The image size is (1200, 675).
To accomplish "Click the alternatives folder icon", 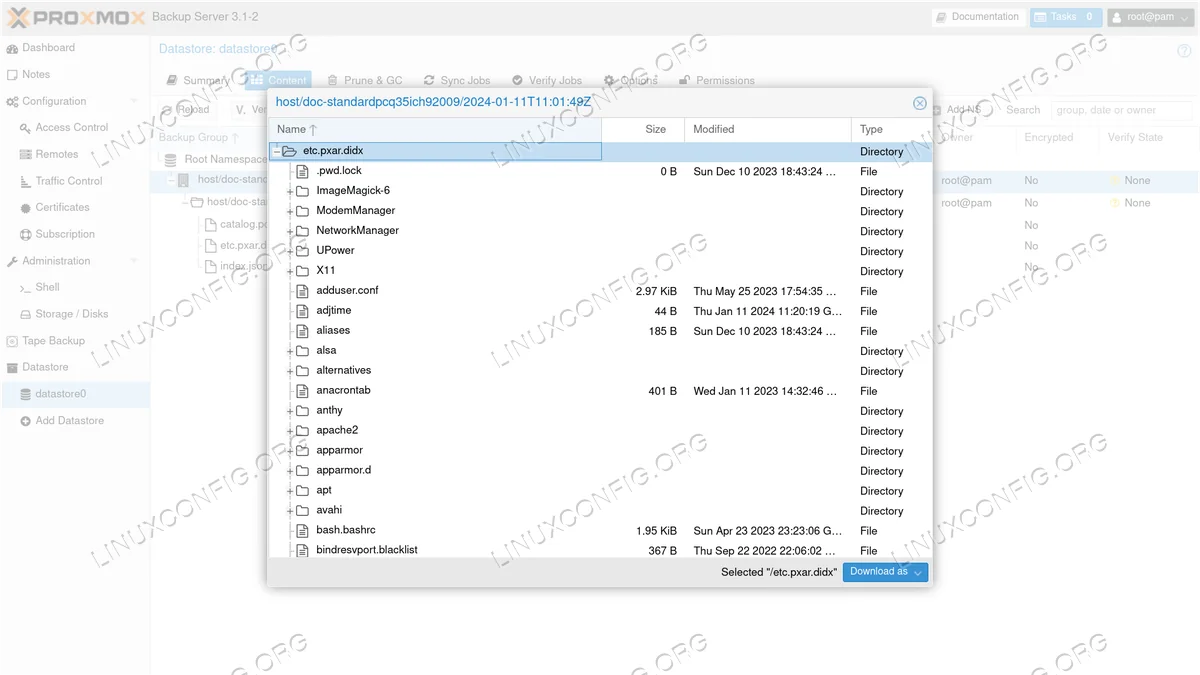I will [302, 371].
